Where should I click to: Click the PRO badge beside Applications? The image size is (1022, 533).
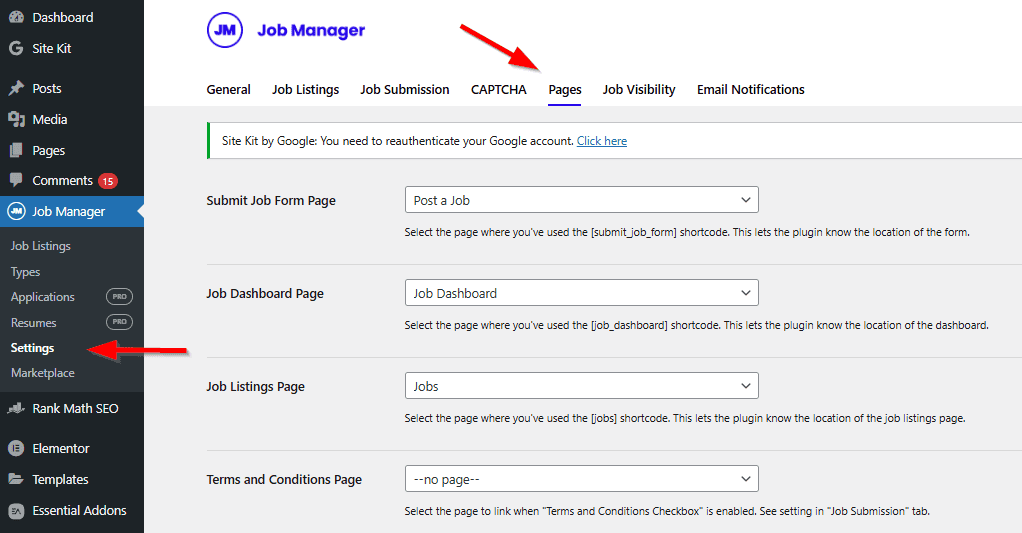119,296
